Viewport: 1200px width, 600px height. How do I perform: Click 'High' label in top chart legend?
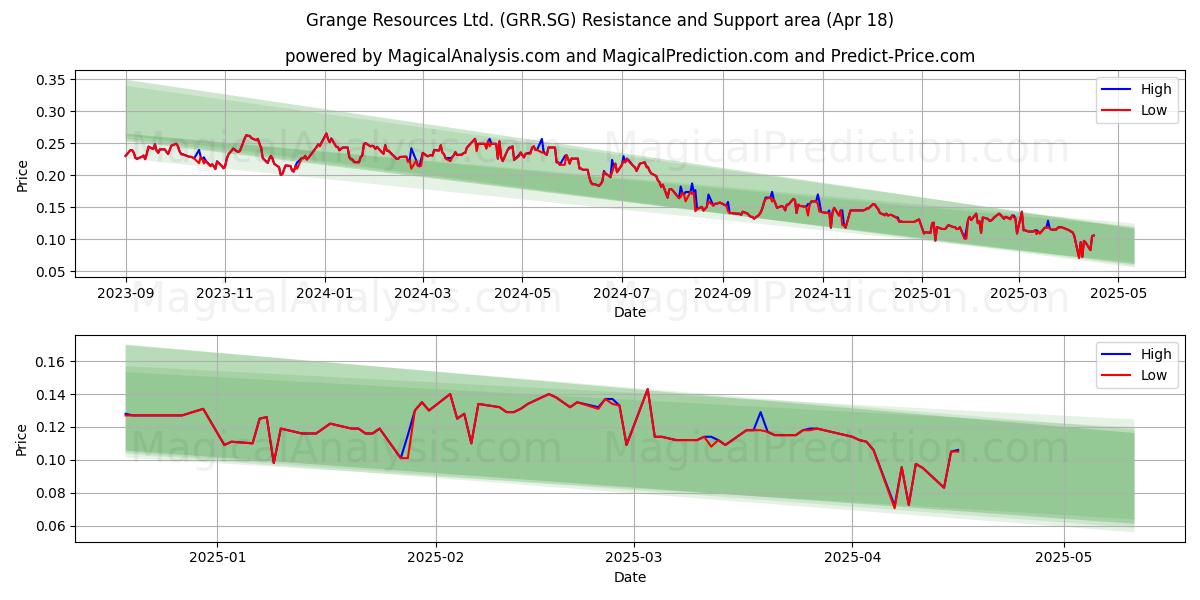point(1156,89)
